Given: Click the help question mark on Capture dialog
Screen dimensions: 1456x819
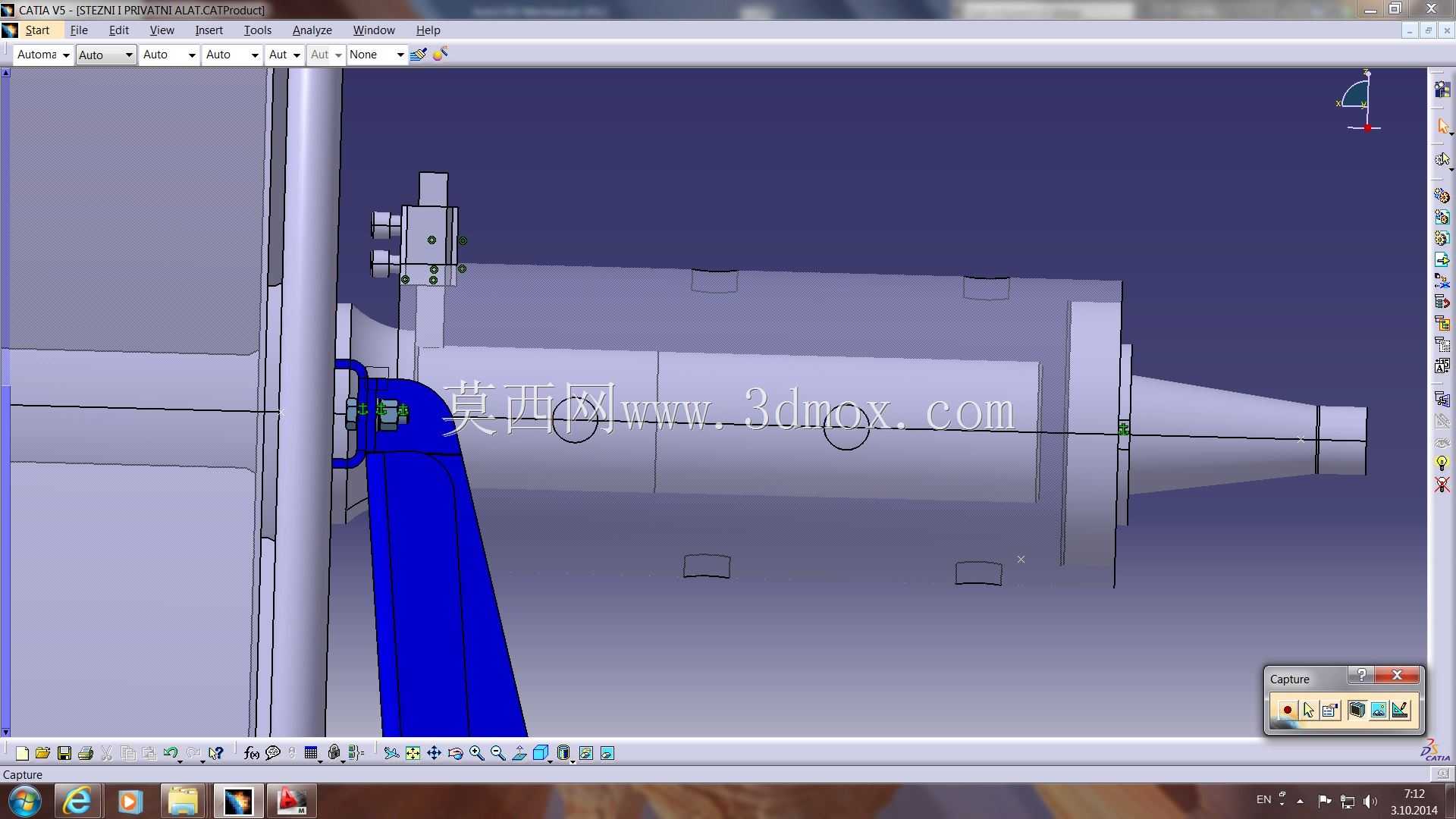Looking at the screenshot, I should click(1361, 675).
